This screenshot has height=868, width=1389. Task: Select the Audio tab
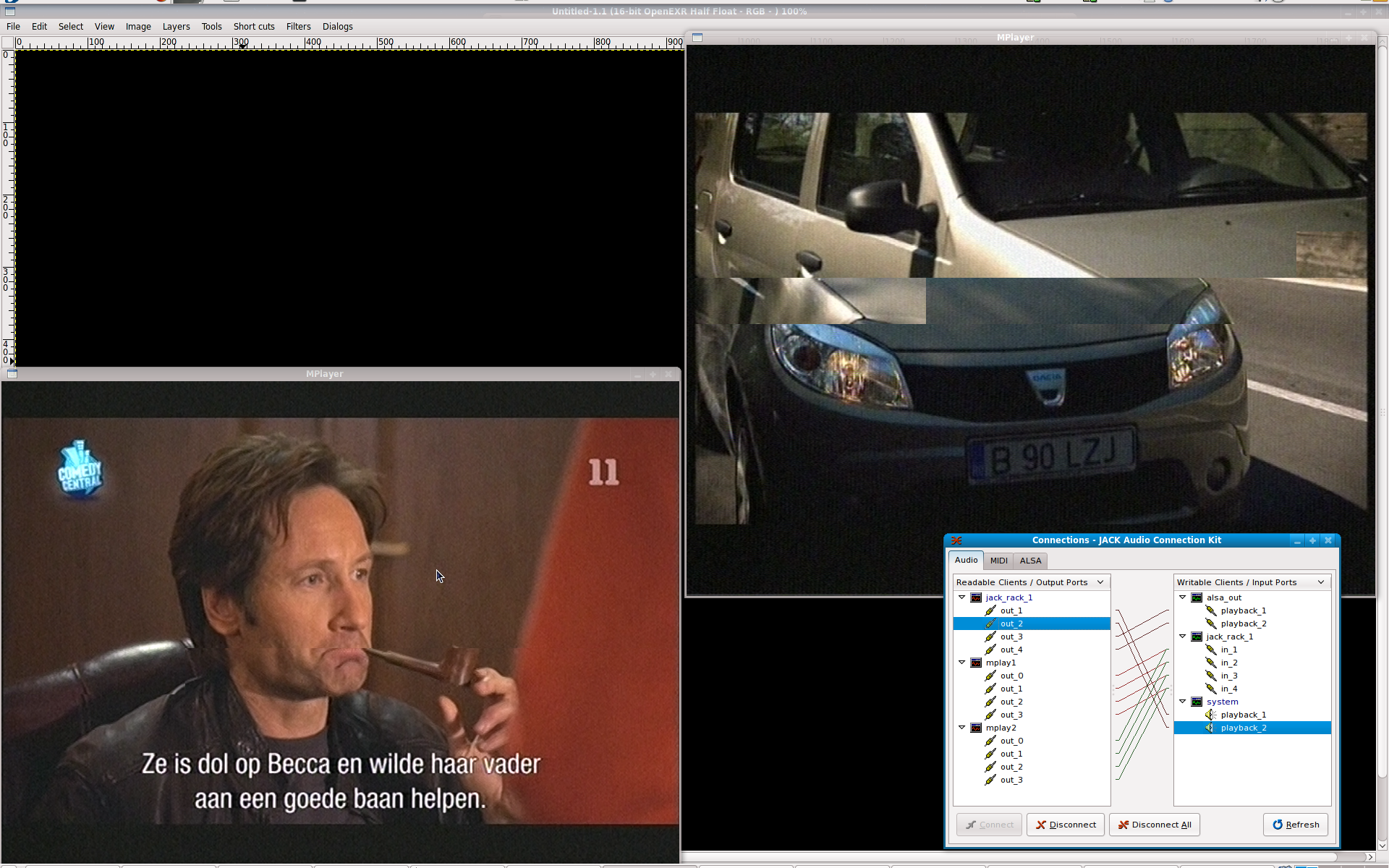tap(966, 560)
